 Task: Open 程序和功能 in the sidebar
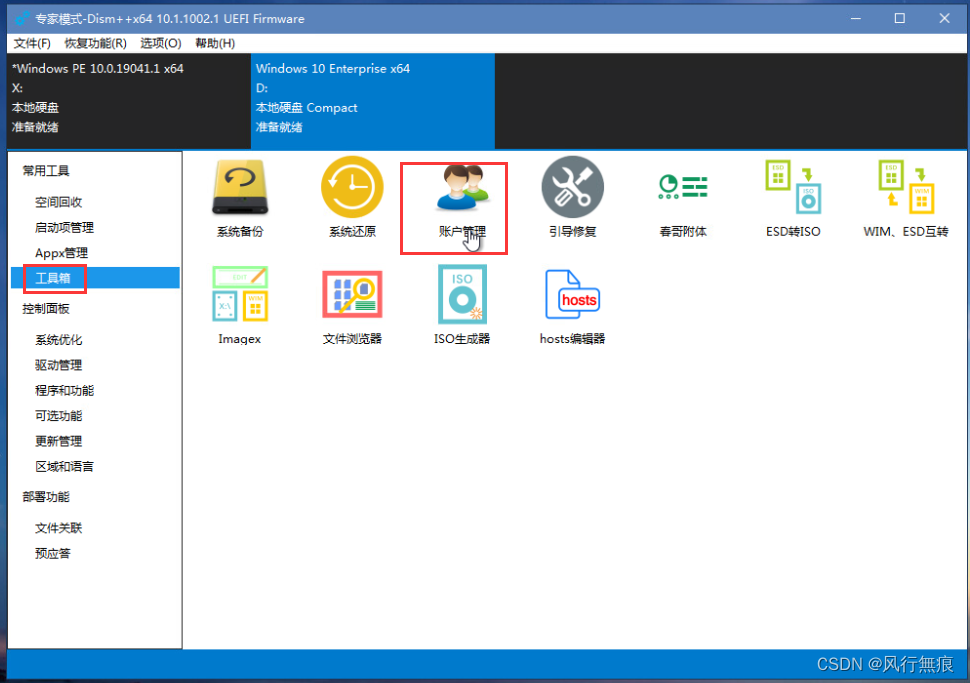64,390
